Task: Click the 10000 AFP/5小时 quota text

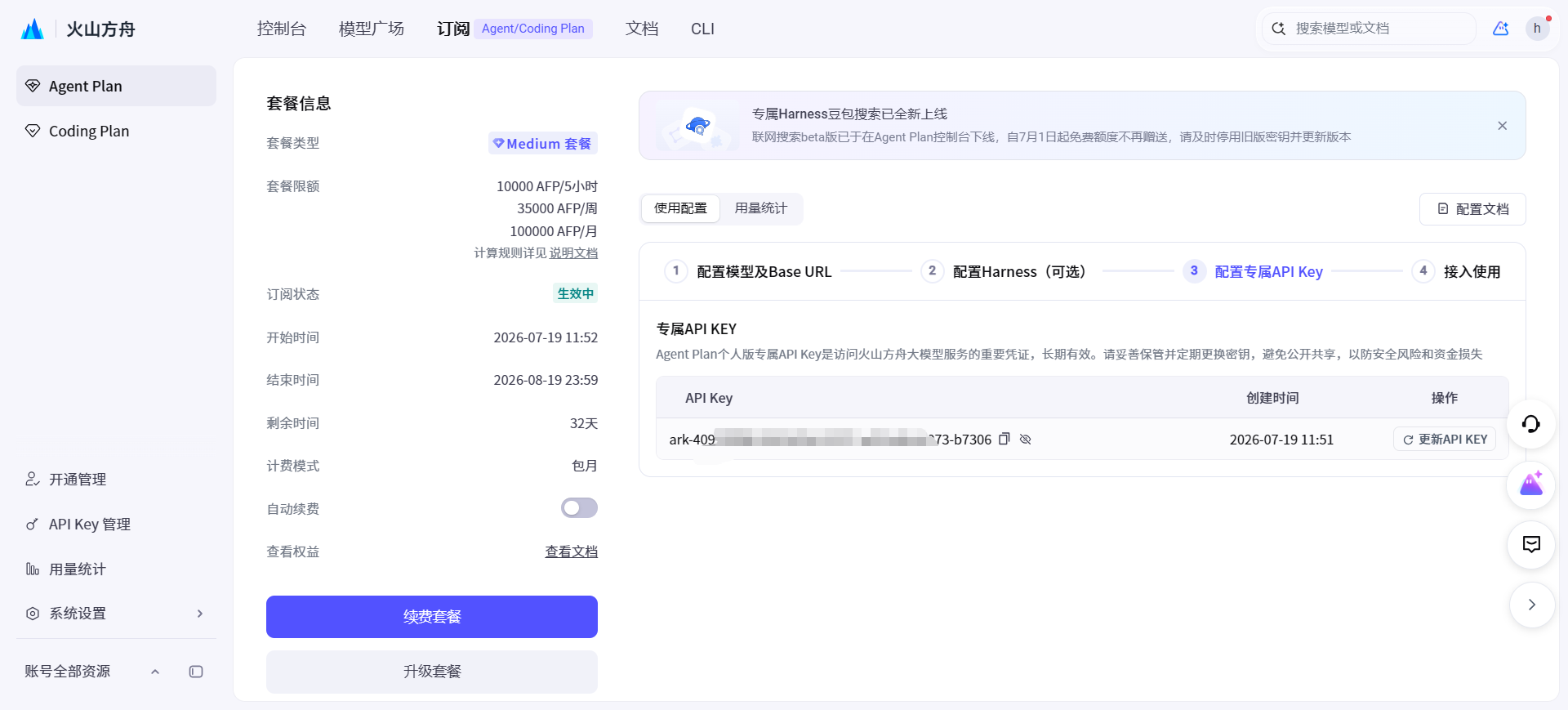Action: 547,186
